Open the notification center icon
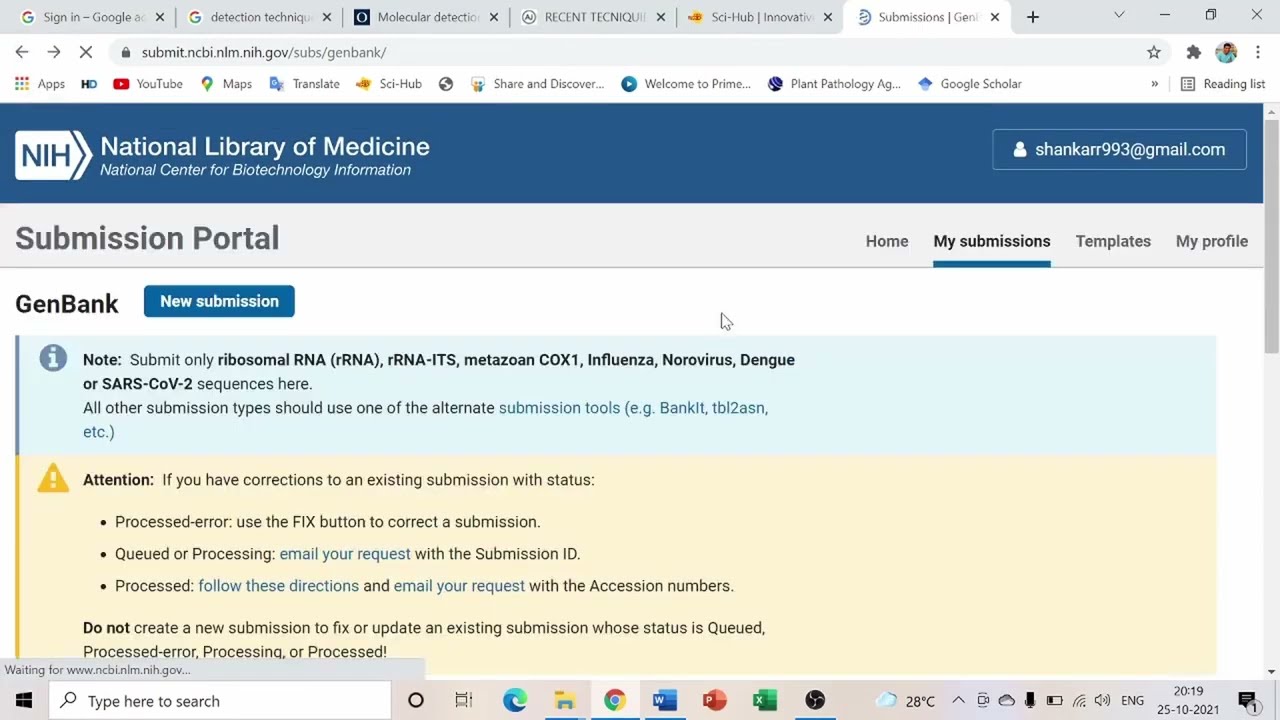 coord(1247,701)
